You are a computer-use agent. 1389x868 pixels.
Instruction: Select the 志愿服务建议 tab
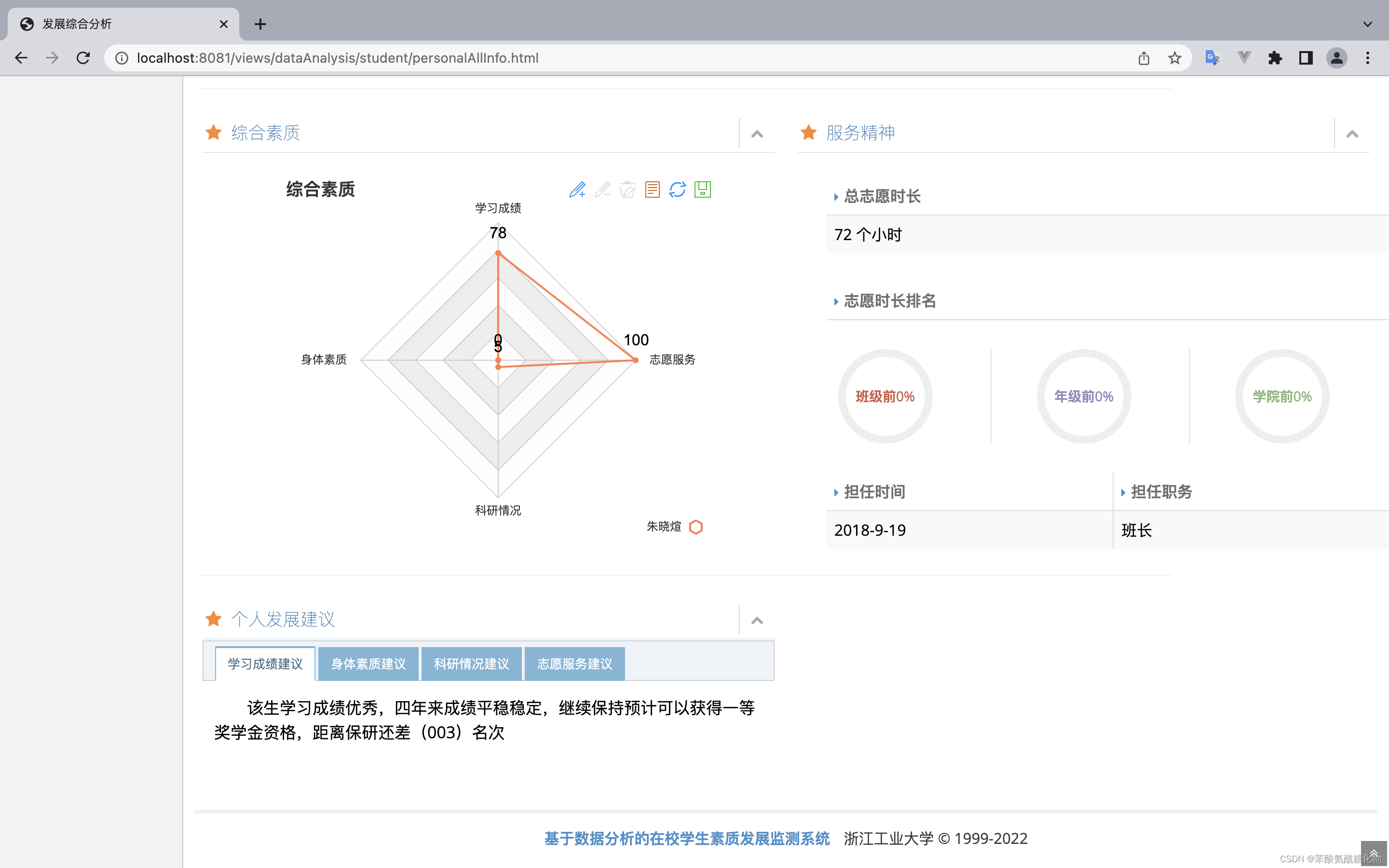pos(574,664)
